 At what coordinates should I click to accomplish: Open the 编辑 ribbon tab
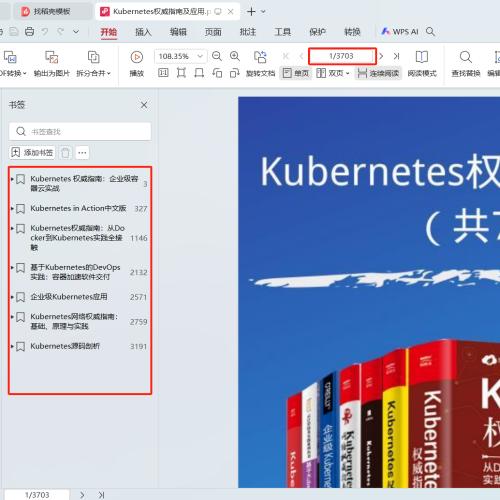coord(178,32)
